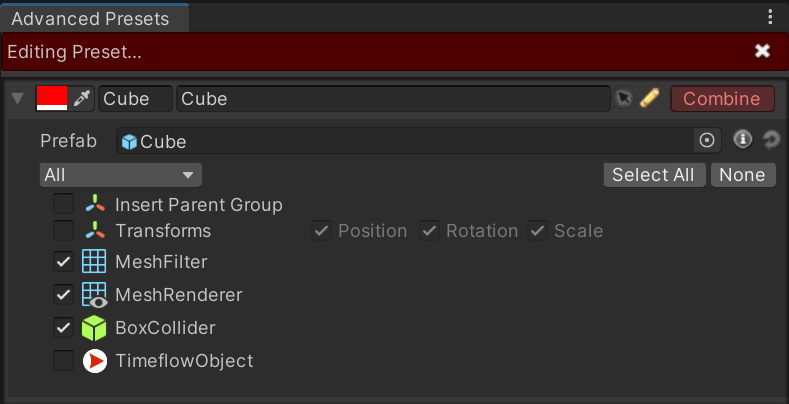This screenshot has width=789, height=404.
Task: Click the cursor select-object icon
Action: click(623, 98)
